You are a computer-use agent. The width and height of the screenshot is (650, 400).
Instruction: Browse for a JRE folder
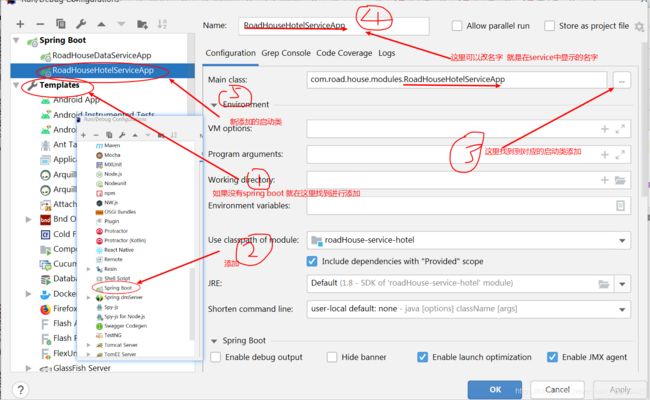point(604,284)
